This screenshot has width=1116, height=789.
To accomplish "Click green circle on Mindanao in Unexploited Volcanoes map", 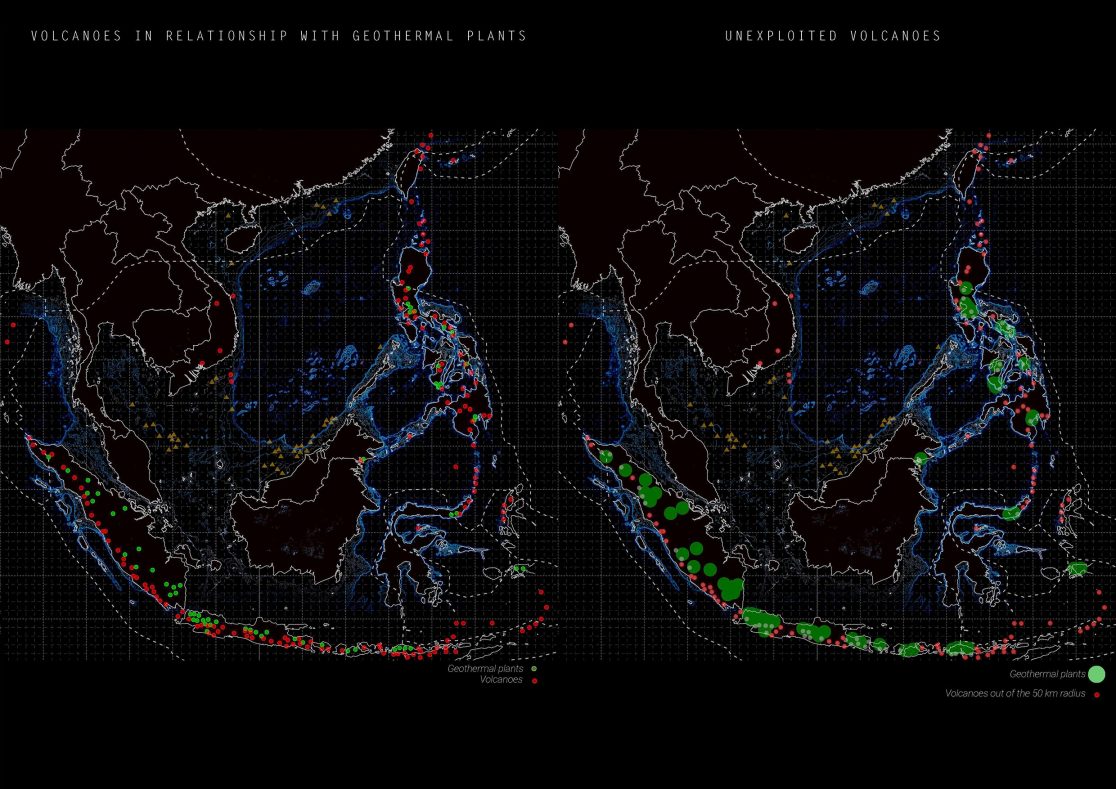I will pos(1033,418).
